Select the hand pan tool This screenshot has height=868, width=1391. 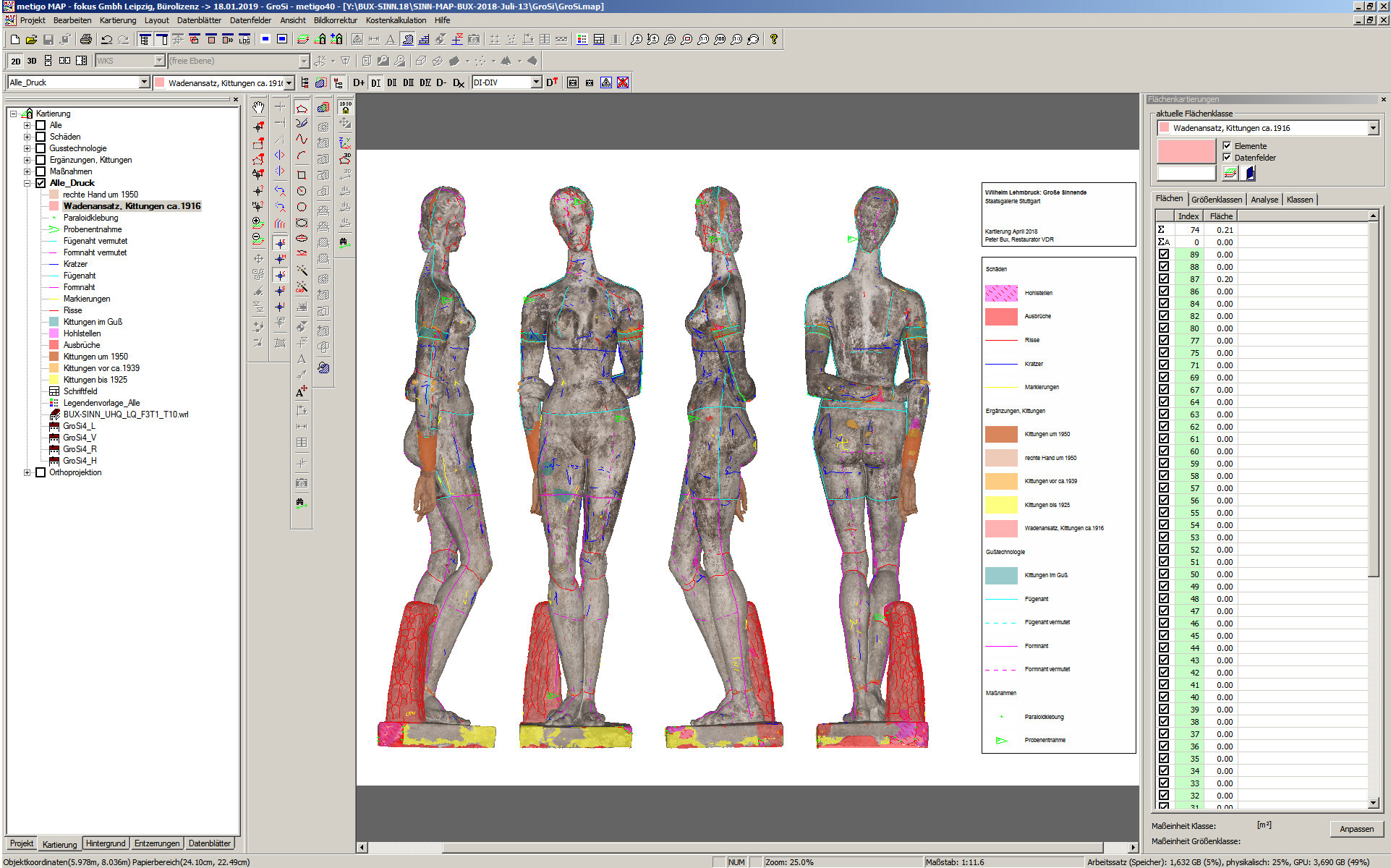pos(258,107)
